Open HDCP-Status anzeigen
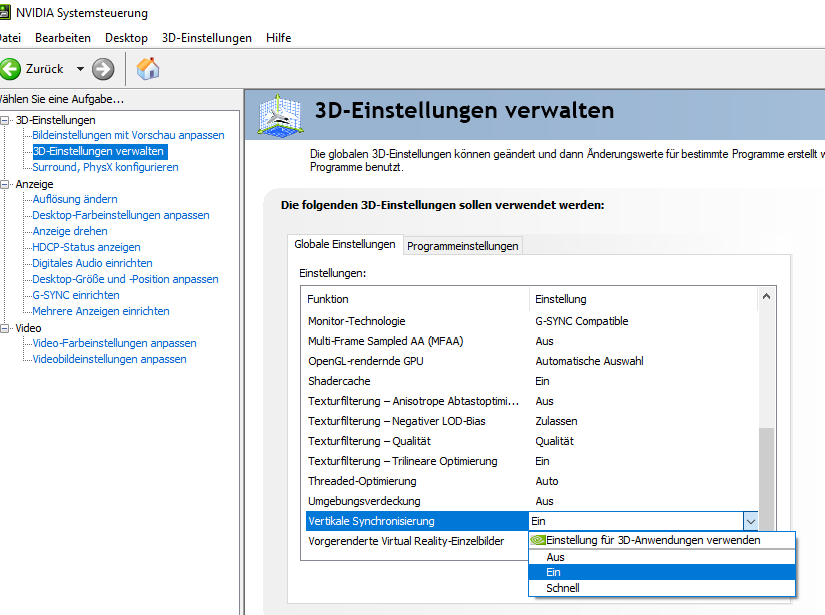This screenshot has width=825, height=615. tap(86, 247)
